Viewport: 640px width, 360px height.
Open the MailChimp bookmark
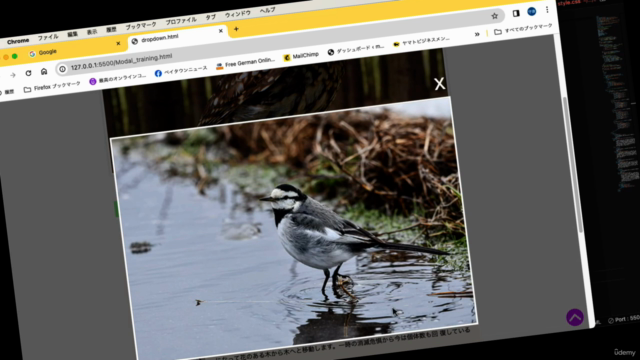pos(301,56)
